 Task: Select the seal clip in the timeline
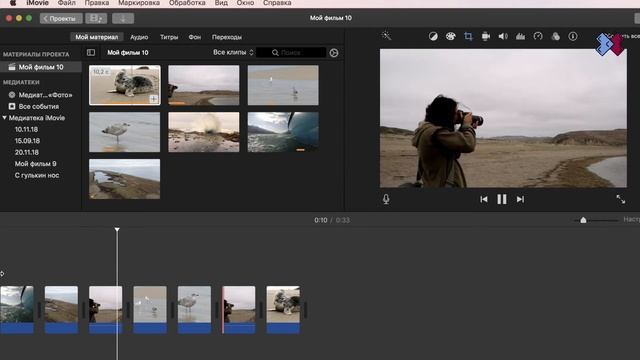[283, 310]
